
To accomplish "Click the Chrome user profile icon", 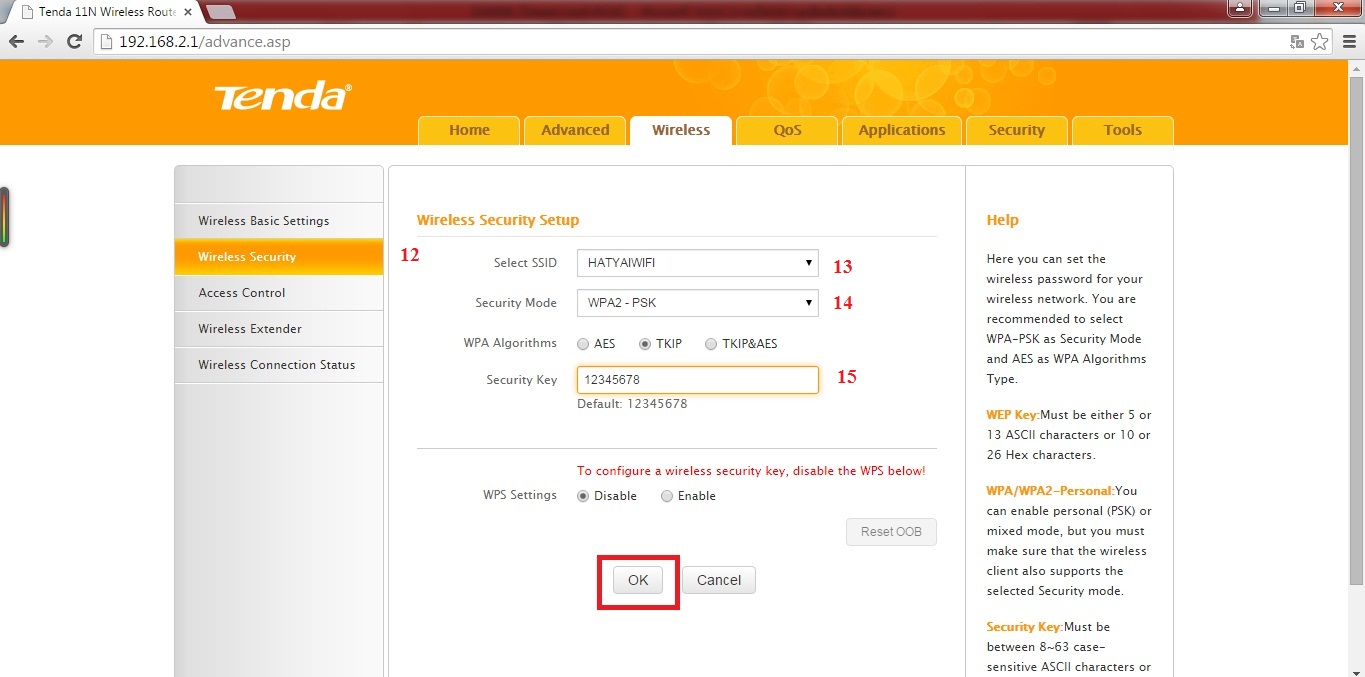I will 1240,8.
